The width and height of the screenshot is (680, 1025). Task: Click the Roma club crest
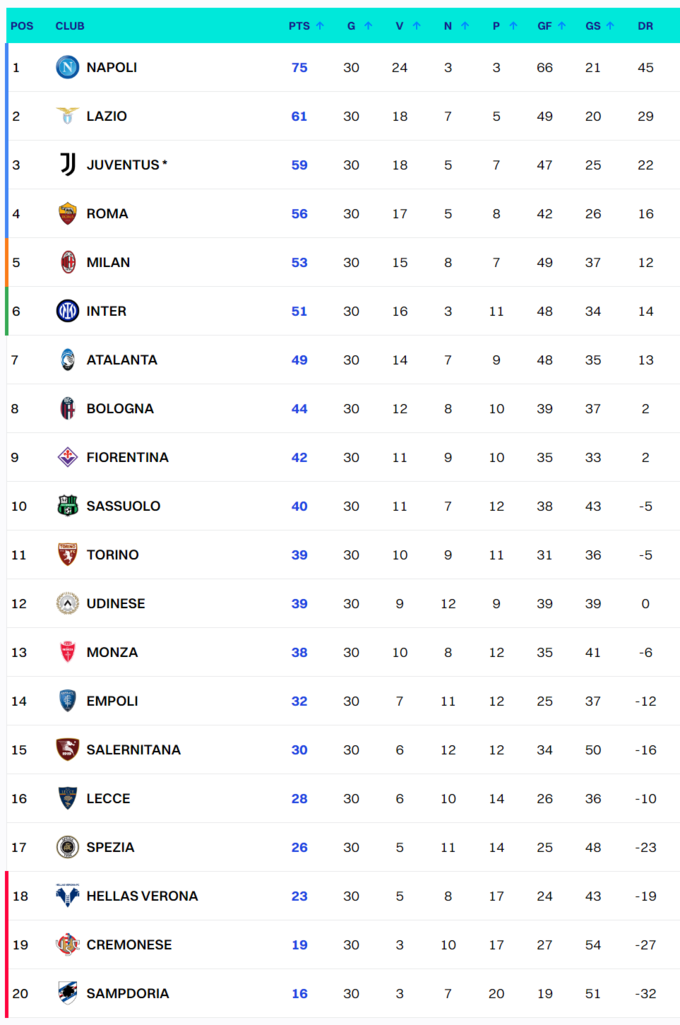[x=67, y=213]
